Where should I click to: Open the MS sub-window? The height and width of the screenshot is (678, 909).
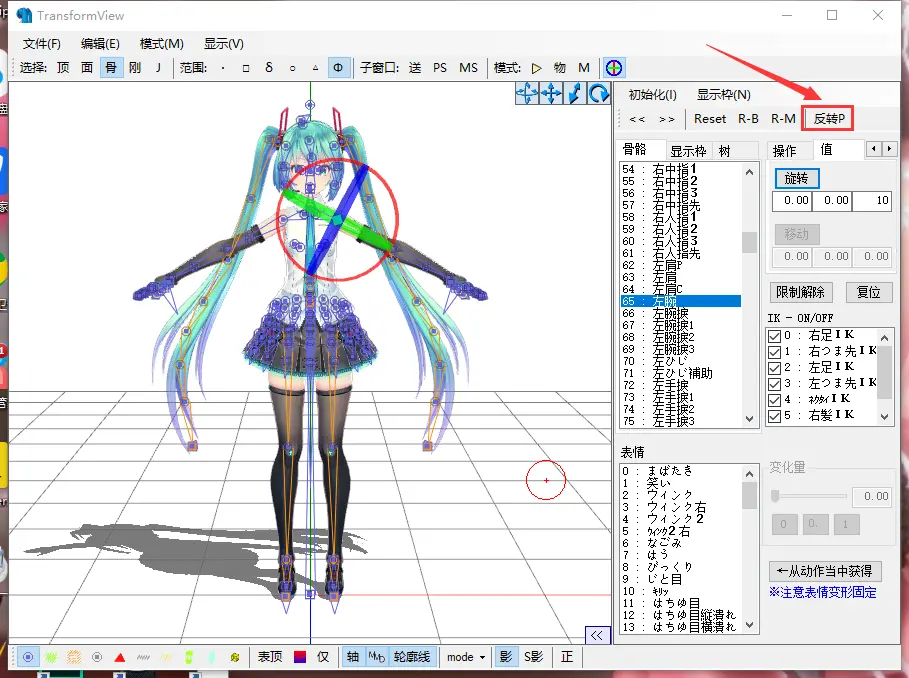[468, 68]
